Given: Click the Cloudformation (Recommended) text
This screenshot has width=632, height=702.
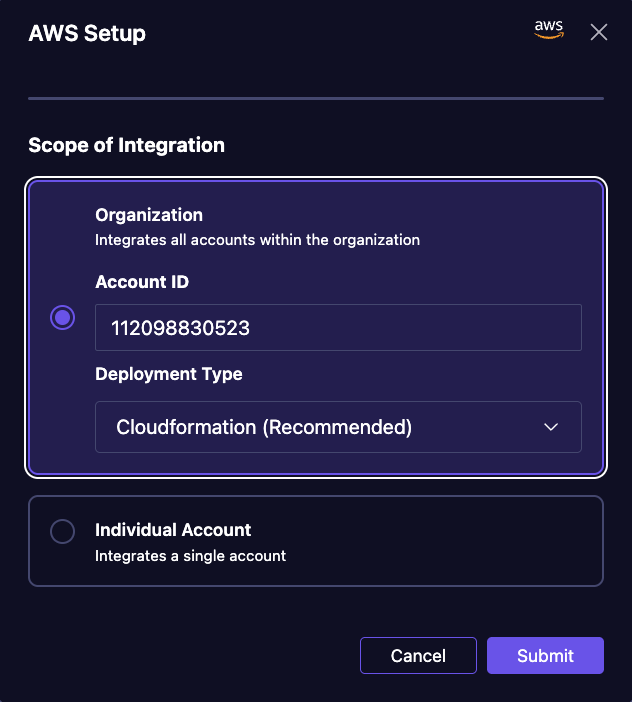Looking at the screenshot, I should [264, 427].
